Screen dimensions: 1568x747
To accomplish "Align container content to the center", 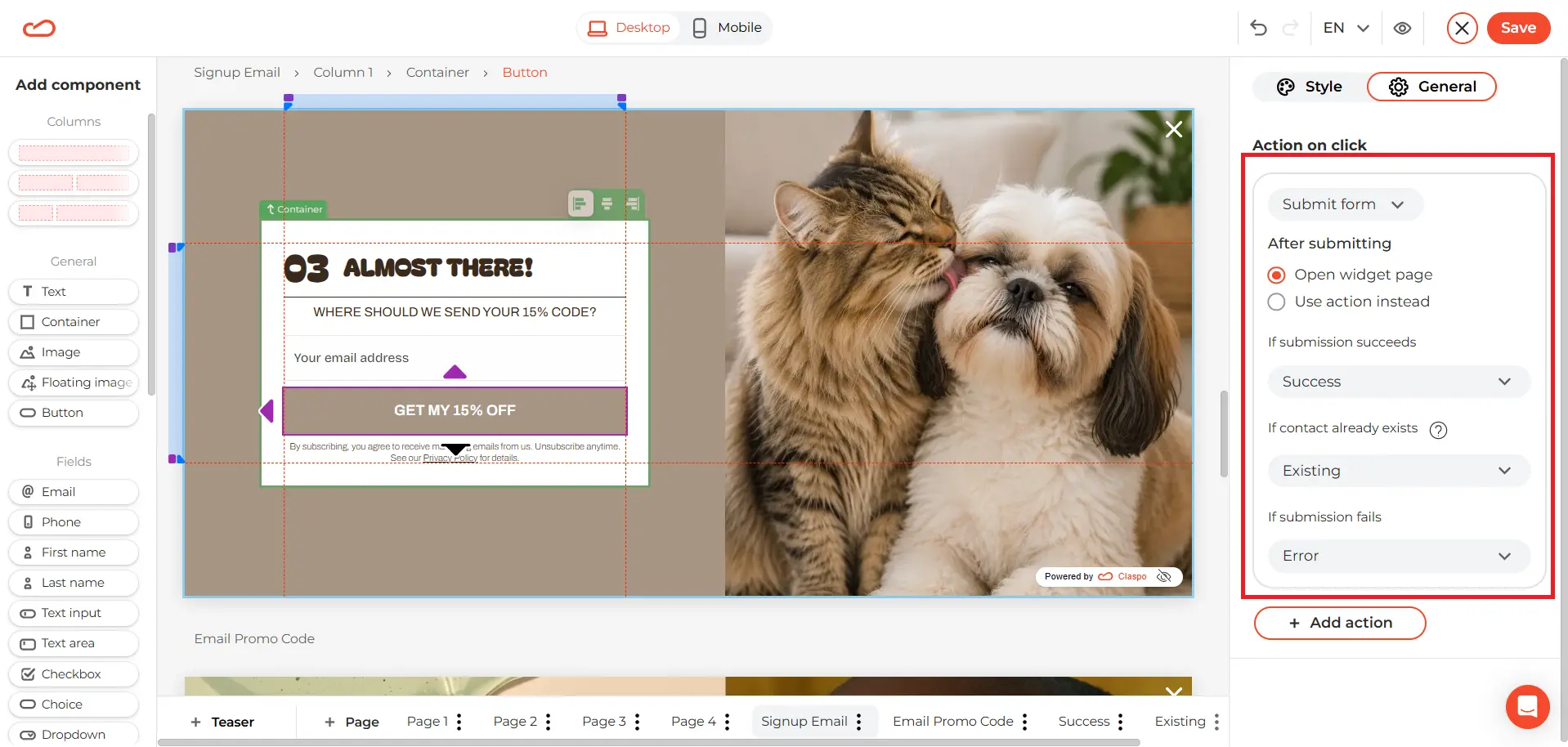I will point(607,204).
